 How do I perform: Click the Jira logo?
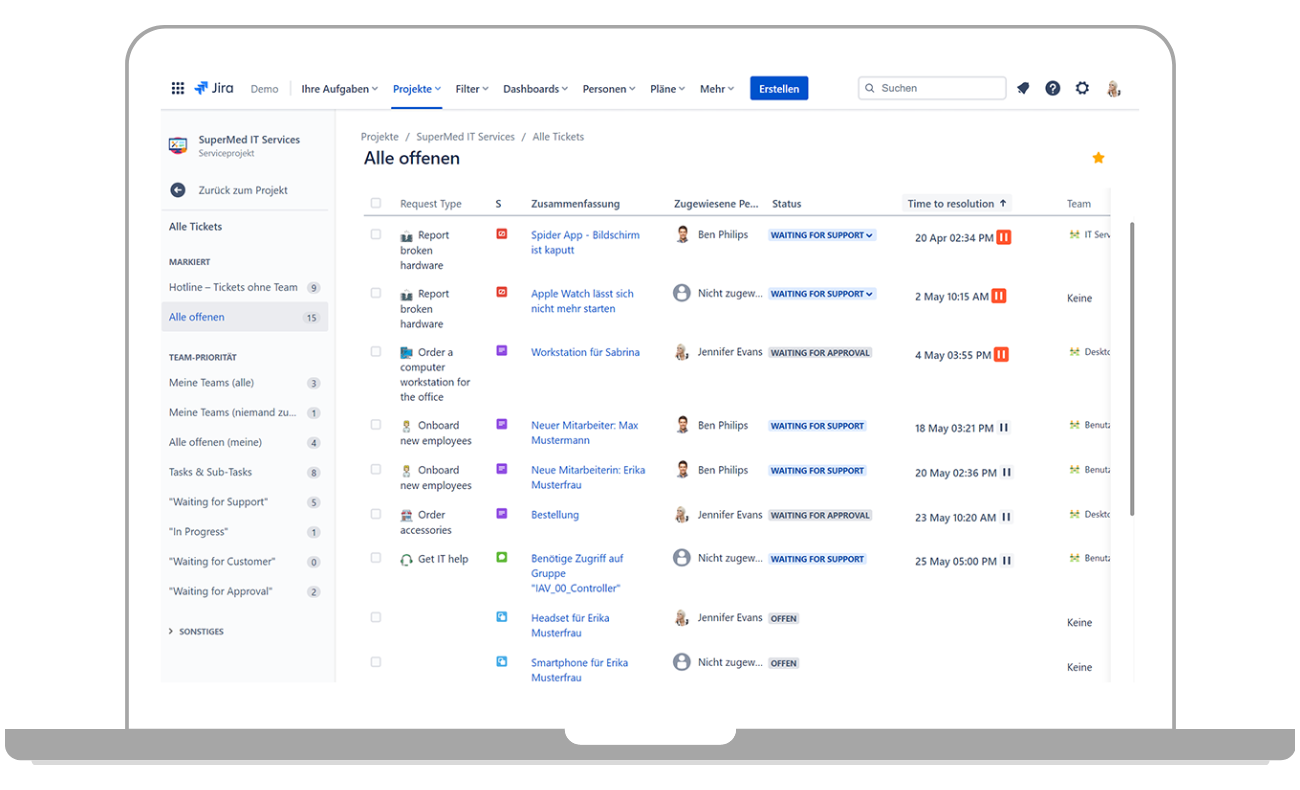tap(214, 88)
